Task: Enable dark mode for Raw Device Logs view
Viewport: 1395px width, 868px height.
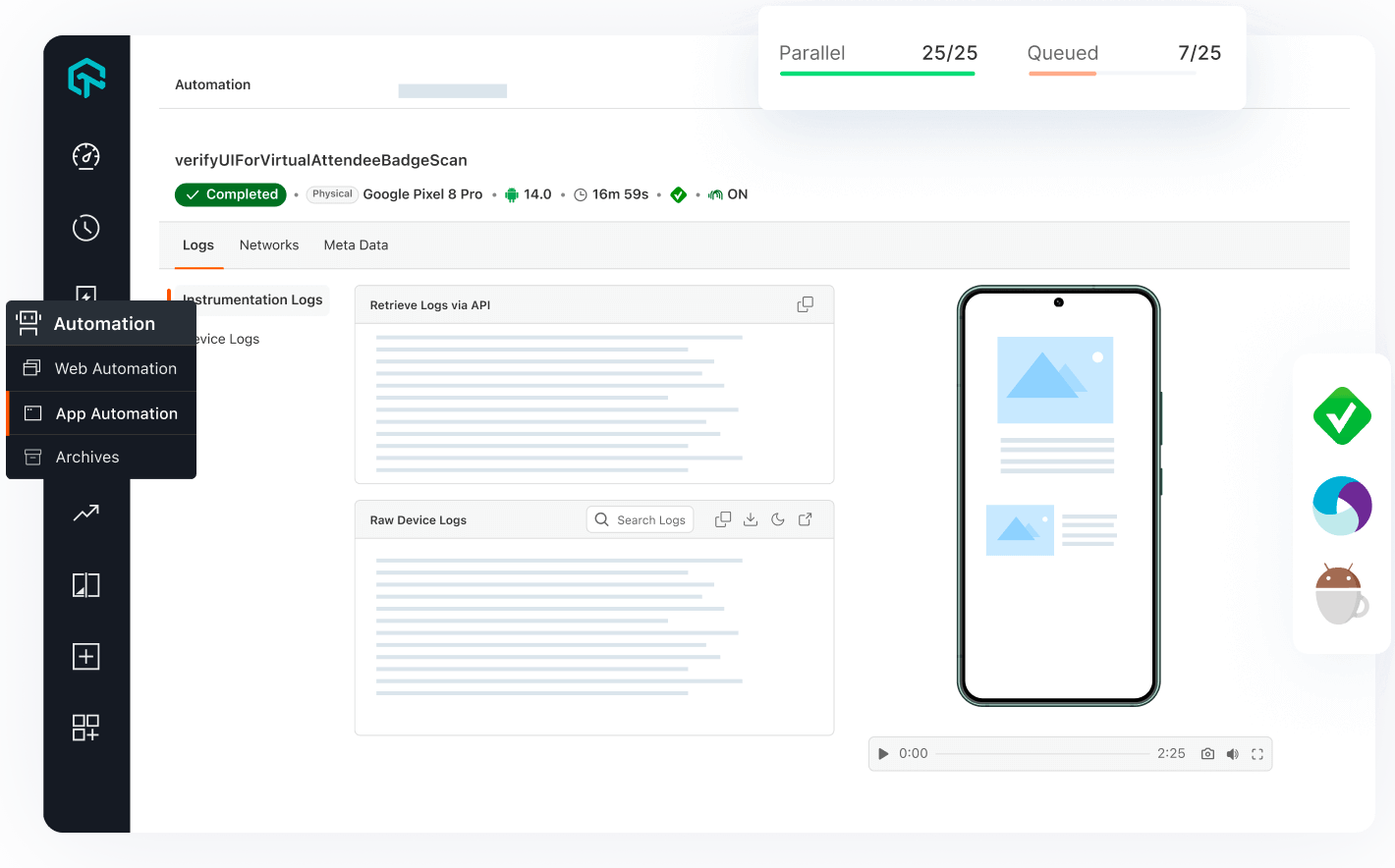Action: point(778,518)
